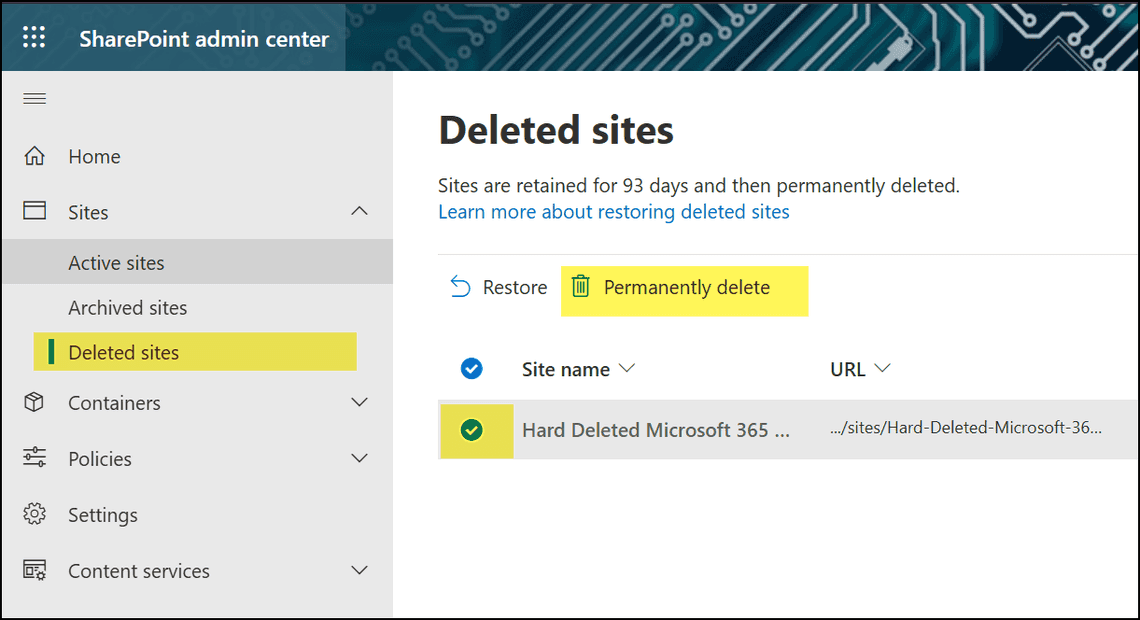Click the Restore undo arrow icon
The image size is (1140, 620).
460,286
